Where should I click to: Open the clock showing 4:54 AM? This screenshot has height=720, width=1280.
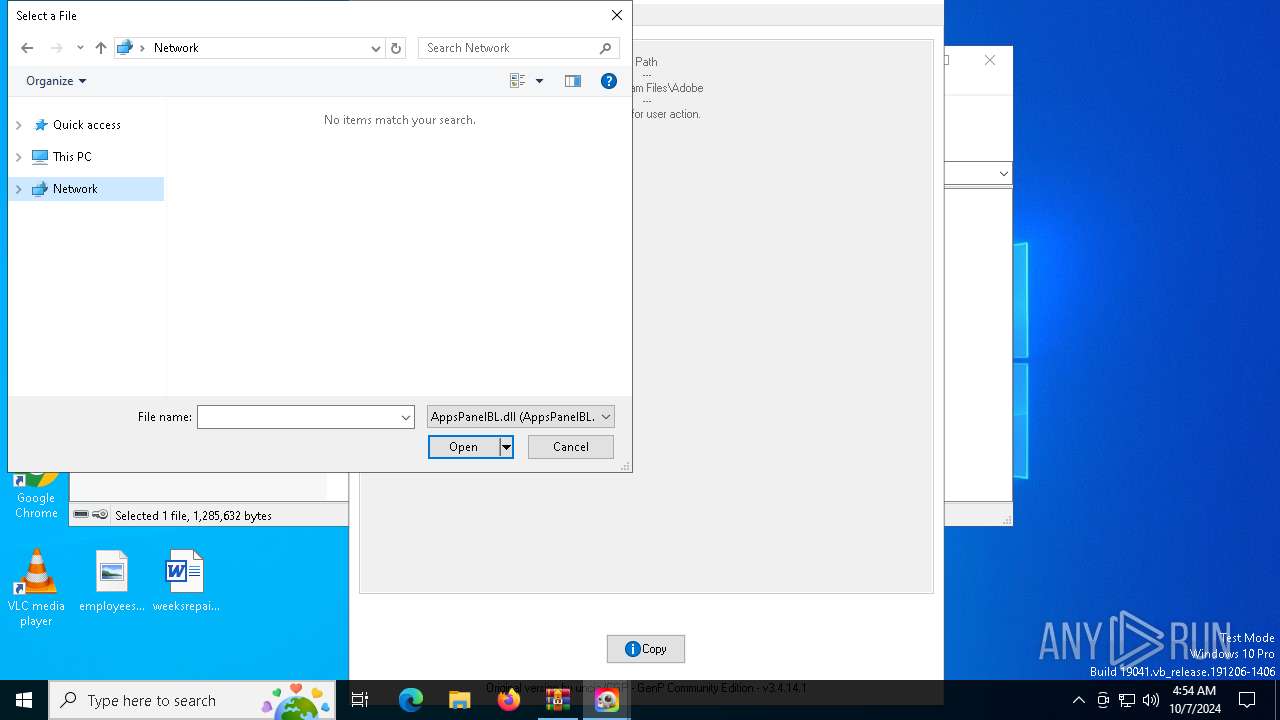tap(1194, 700)
